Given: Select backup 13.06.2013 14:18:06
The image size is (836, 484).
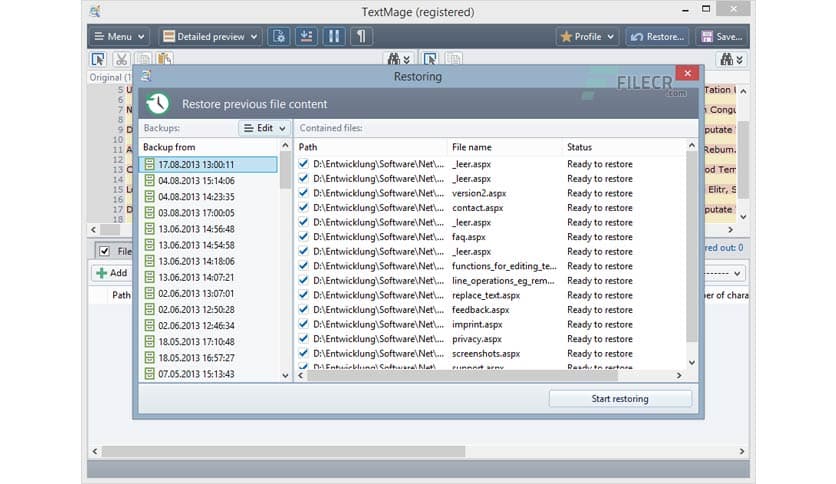Looking at the screenshot, I should point(208,261).
